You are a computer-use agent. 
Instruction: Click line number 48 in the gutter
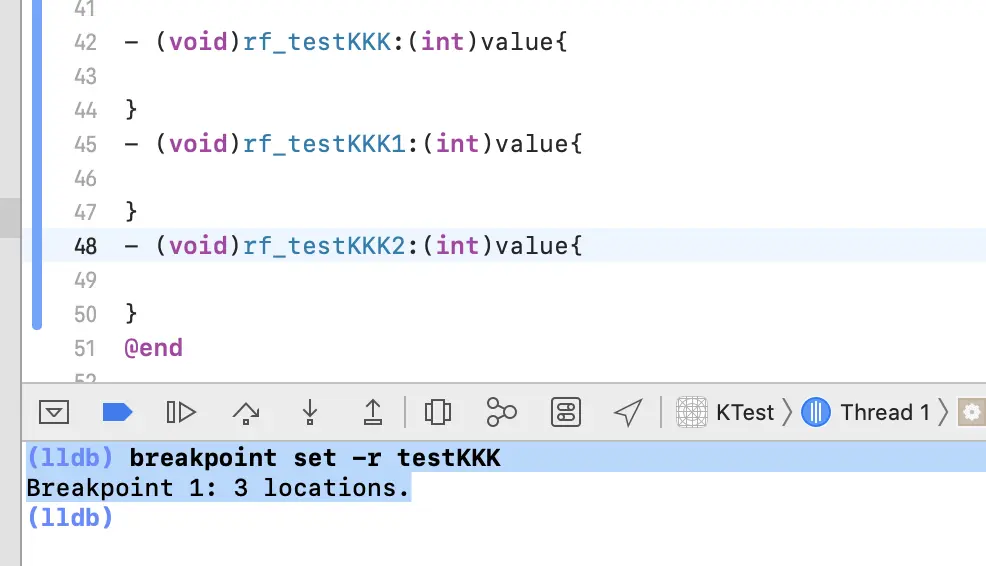point(86,246)
